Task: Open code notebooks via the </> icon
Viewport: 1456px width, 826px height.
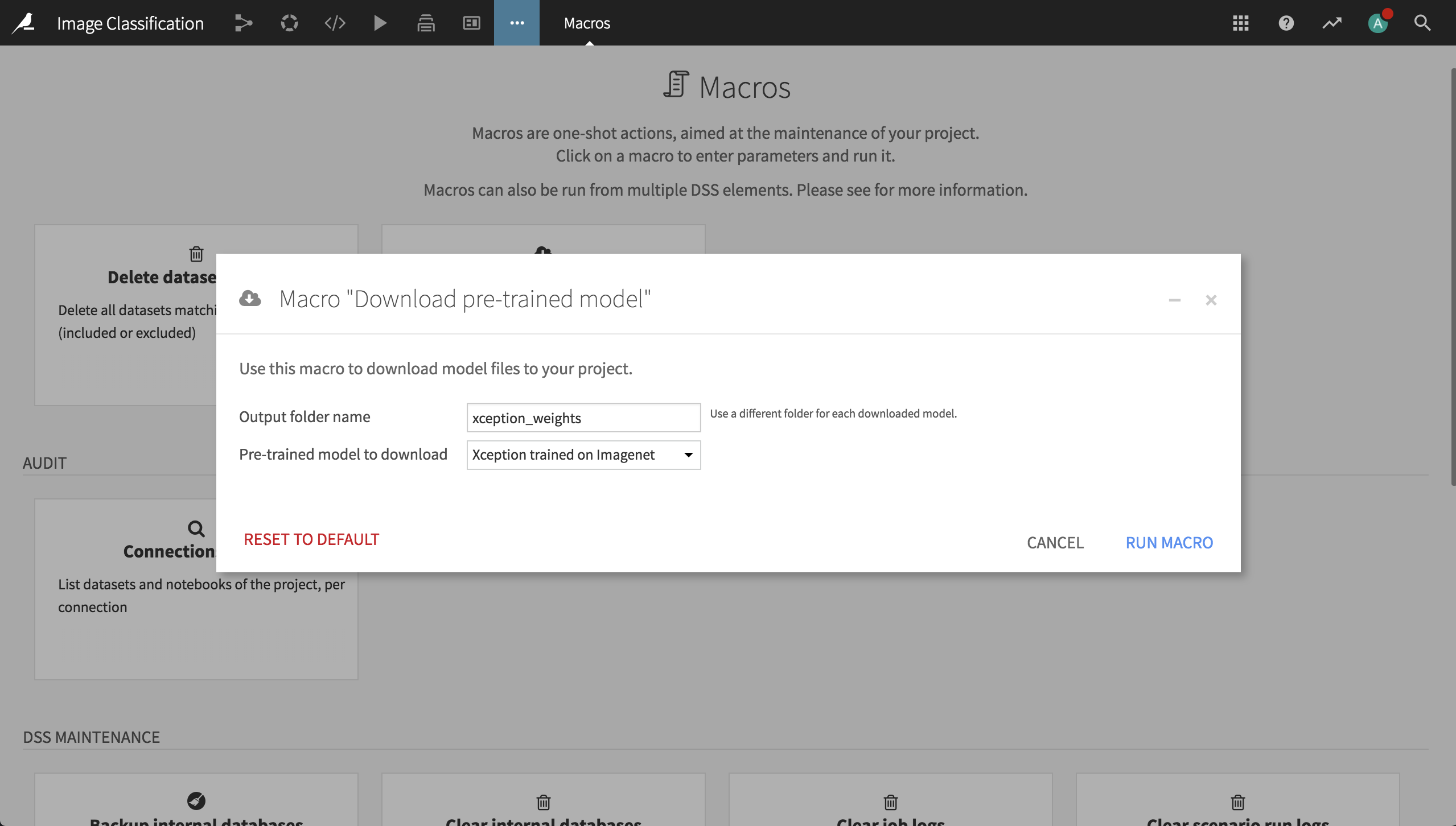Action: click(334, 23)
